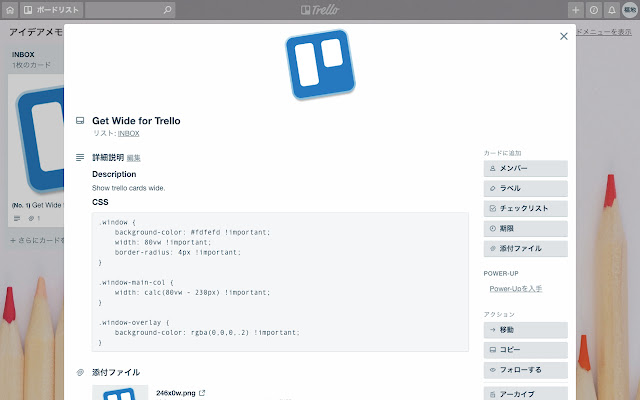Open the user avatar menu
This screenshot has height=400, width=640.
coord(630,10)
